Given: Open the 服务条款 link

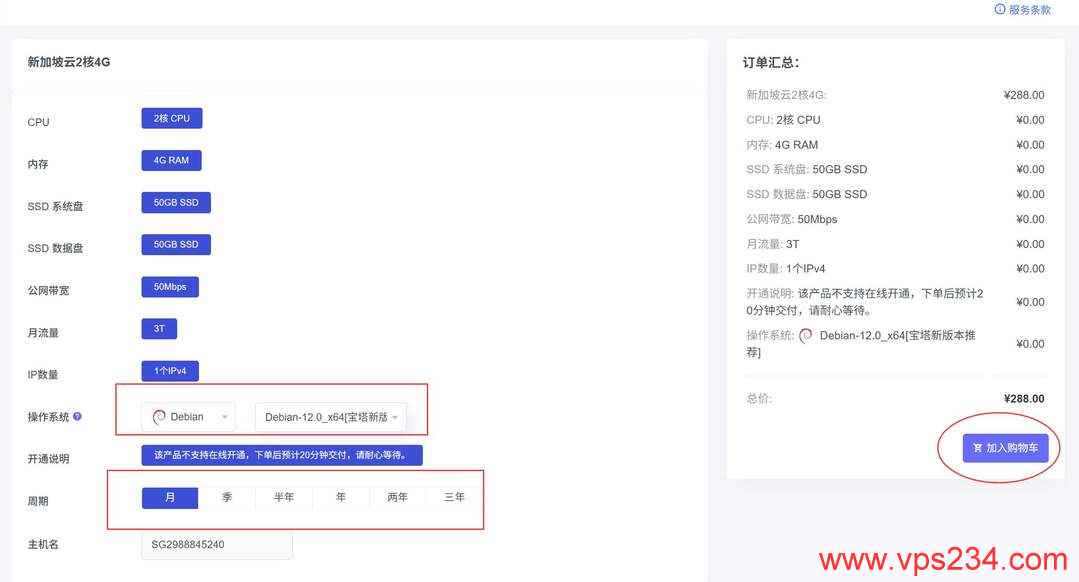Looking at the screenshot, I should 1030,9.
